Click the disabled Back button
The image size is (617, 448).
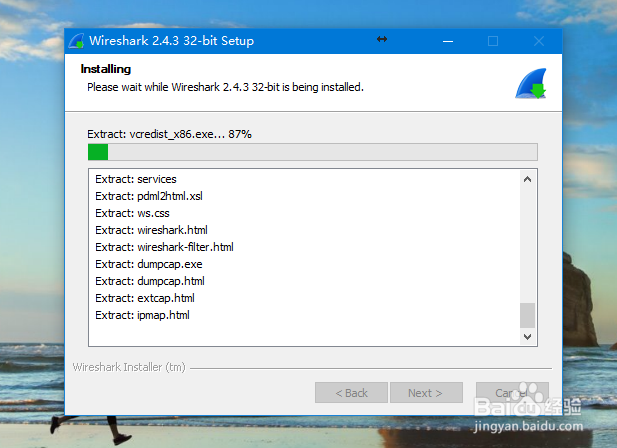tap(351, 393)
